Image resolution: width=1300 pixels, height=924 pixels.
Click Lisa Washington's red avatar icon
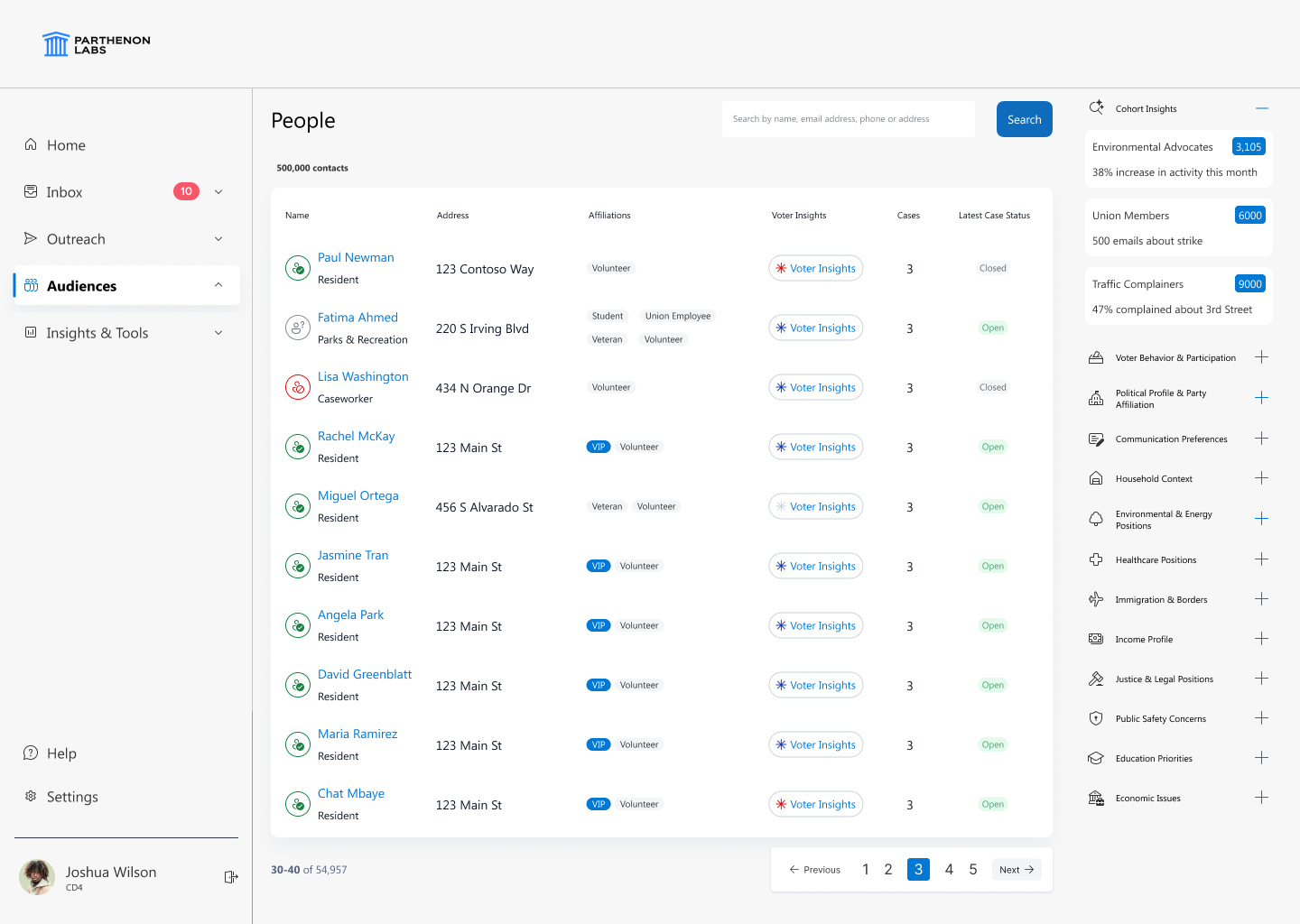[x=298, y=387]
